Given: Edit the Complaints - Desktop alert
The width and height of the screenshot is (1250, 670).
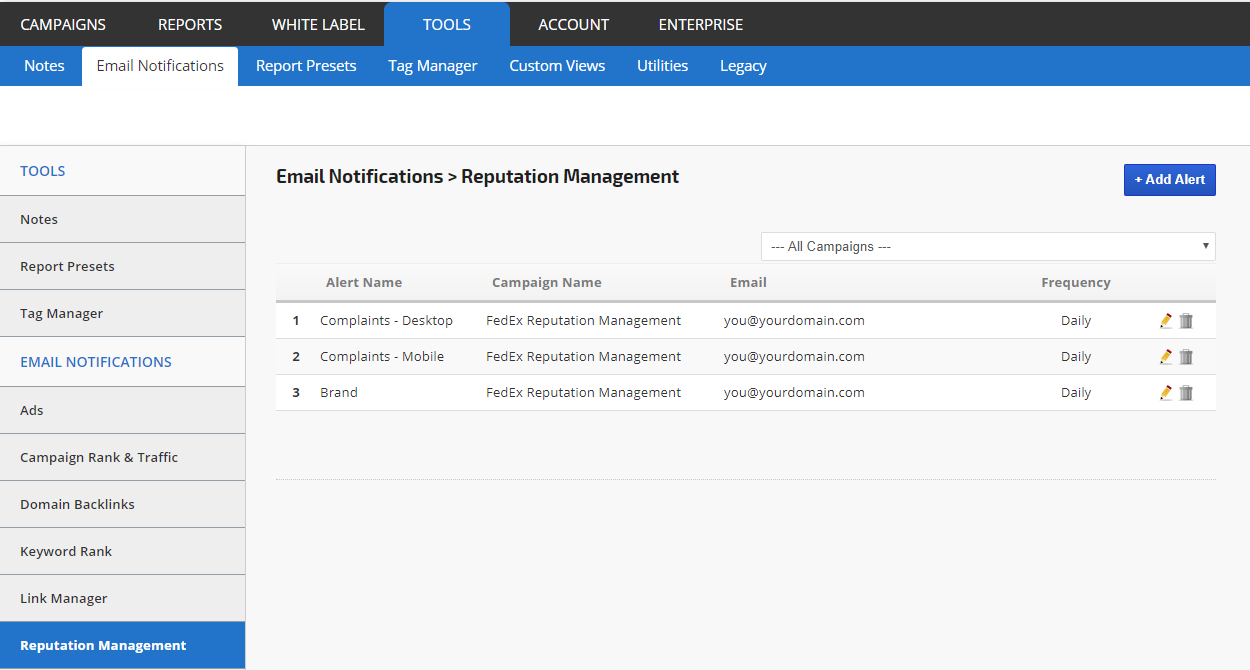Looking at the screenshot, I should (x=1165, y=321).
